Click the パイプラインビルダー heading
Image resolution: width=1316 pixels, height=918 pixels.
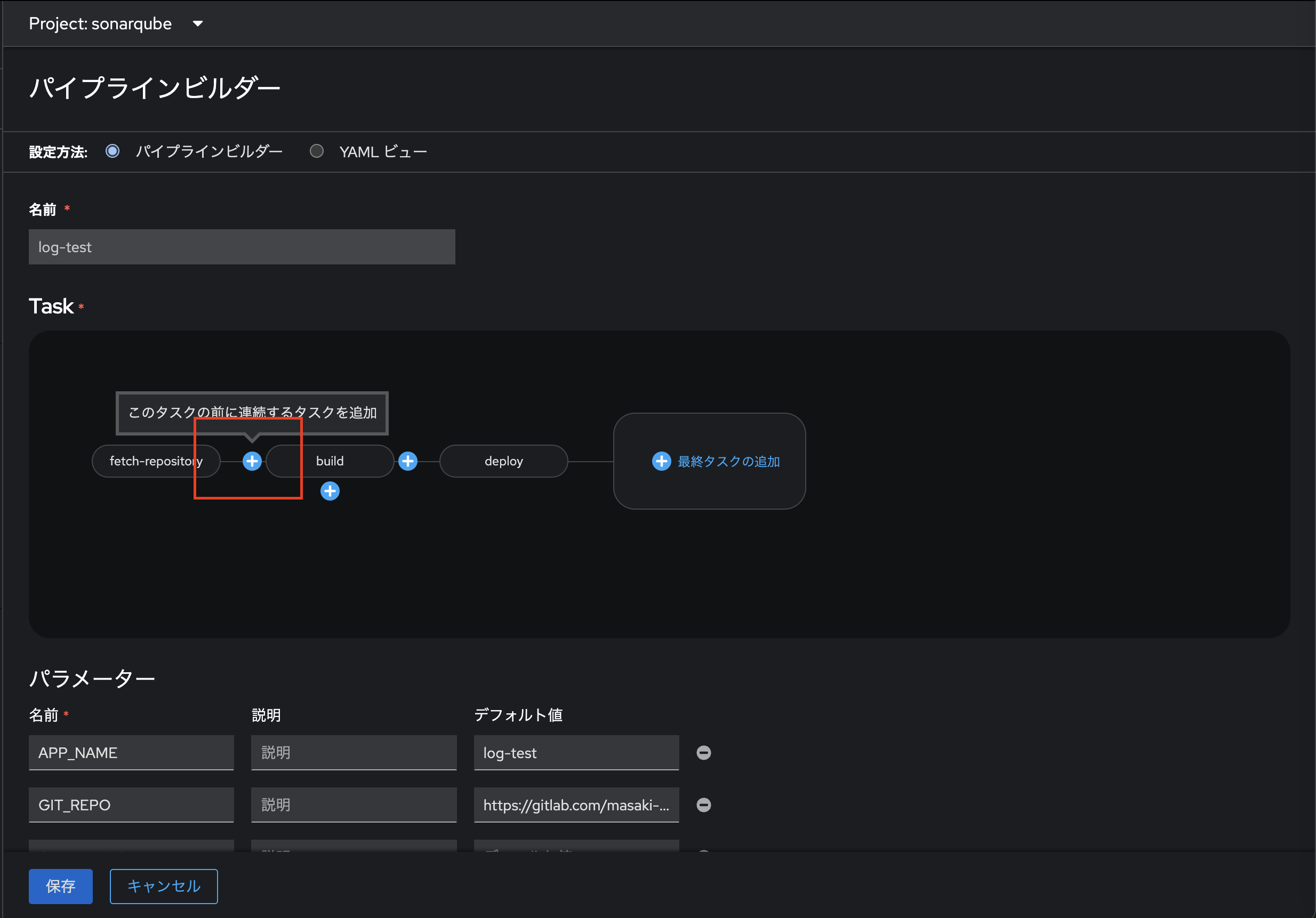[155, 87]
